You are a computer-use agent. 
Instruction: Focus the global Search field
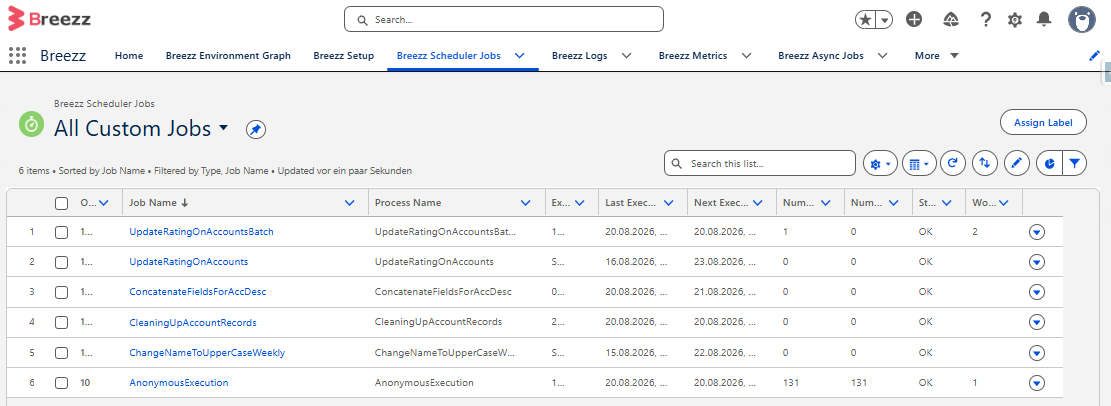504,19
